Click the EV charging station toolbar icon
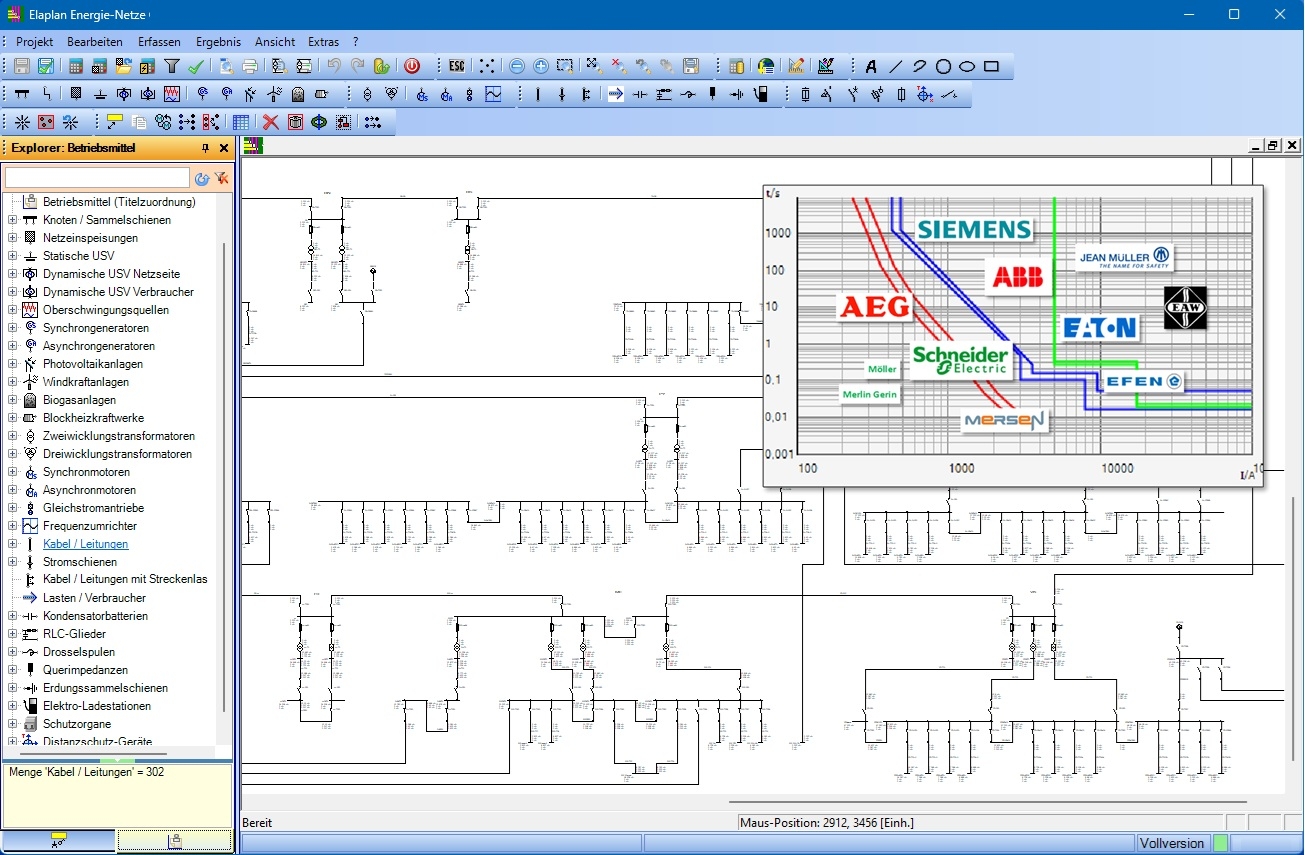 (x=760, y=95)
